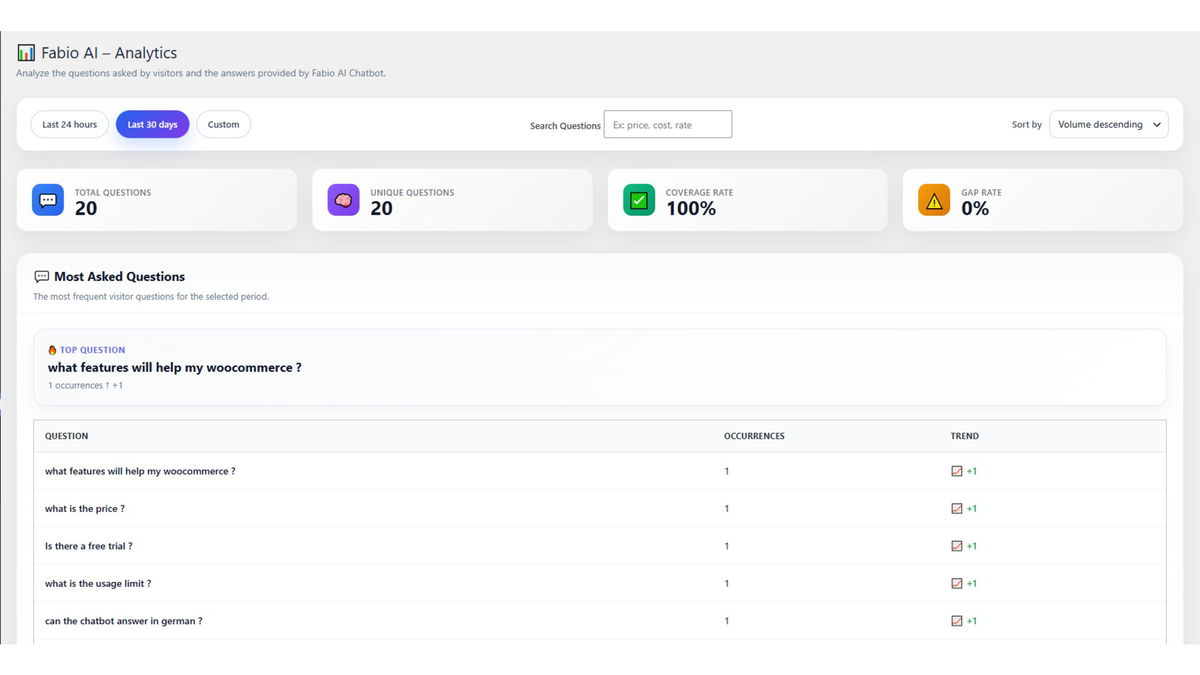Click the OCCURRENCES column header
The height and width of the screenshot is (675, 1200).
point(754,436)
